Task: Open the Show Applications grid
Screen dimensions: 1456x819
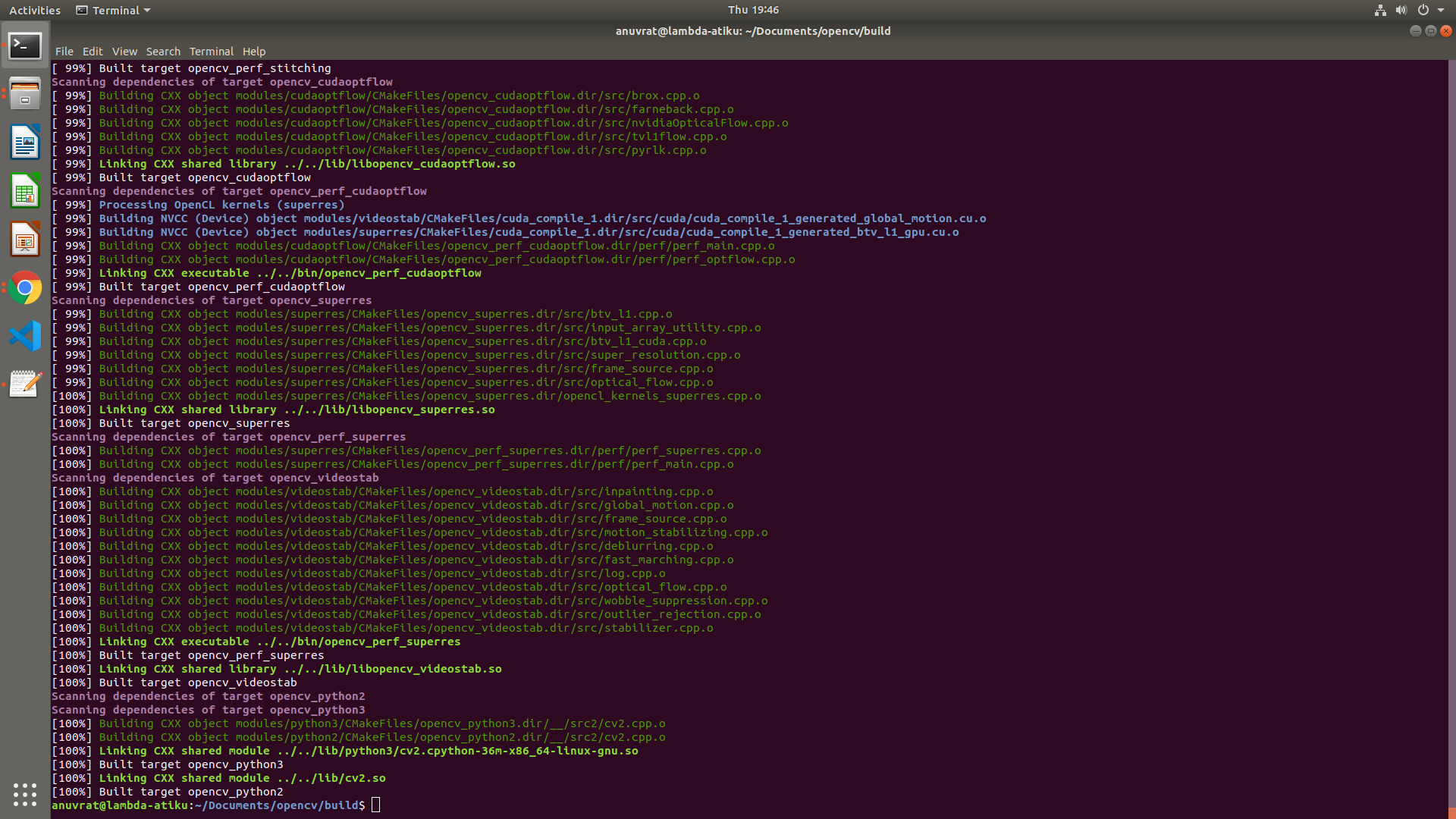Action: click(x=25, y=795)
